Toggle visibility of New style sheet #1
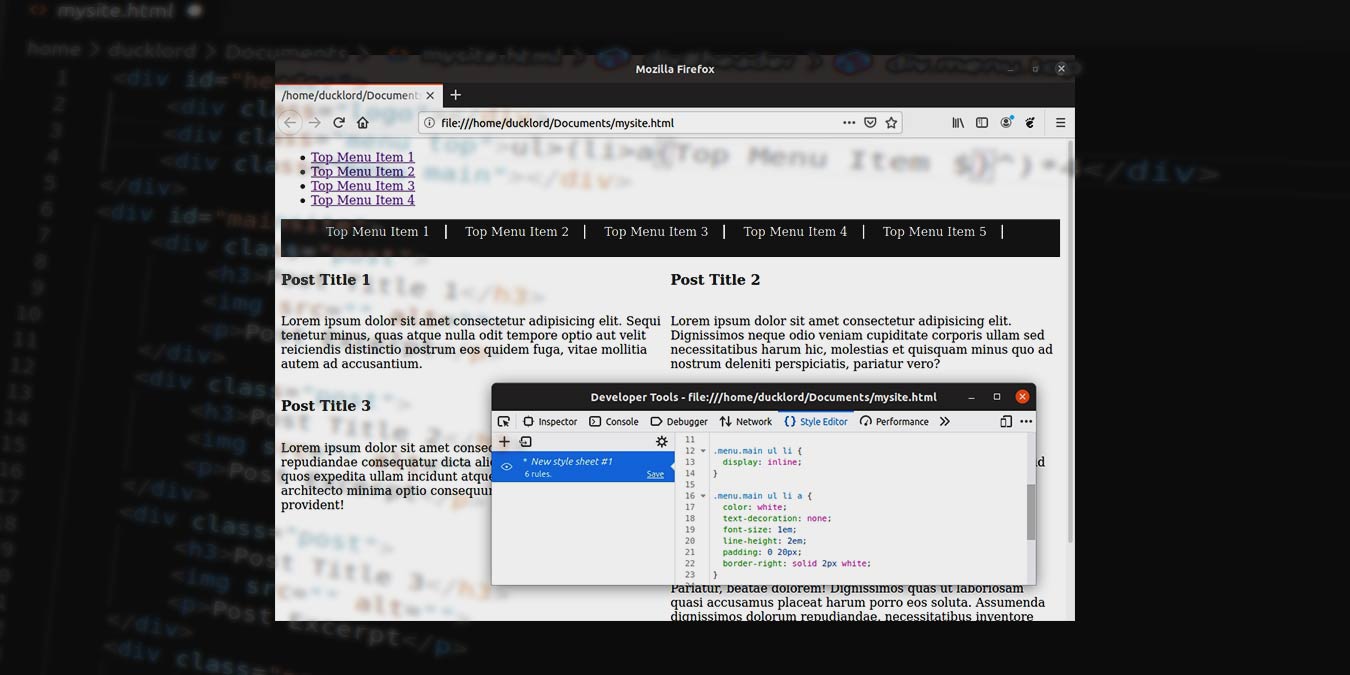Image resolution: width=1350 pixels, height=675 pixels. [507, 466]
